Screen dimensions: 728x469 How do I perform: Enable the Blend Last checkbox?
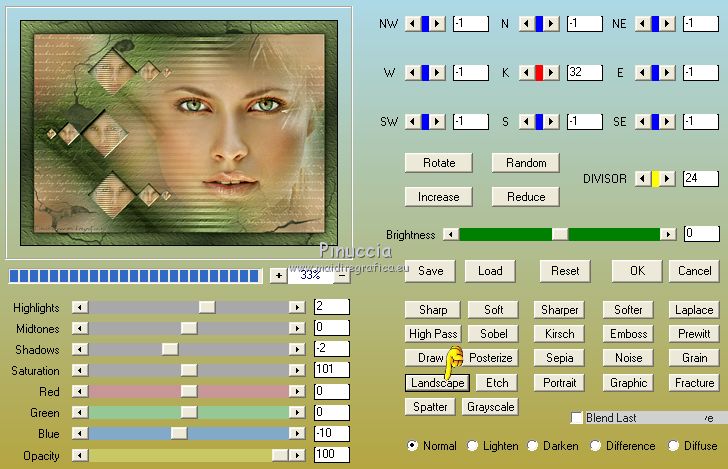click(577, 417)
